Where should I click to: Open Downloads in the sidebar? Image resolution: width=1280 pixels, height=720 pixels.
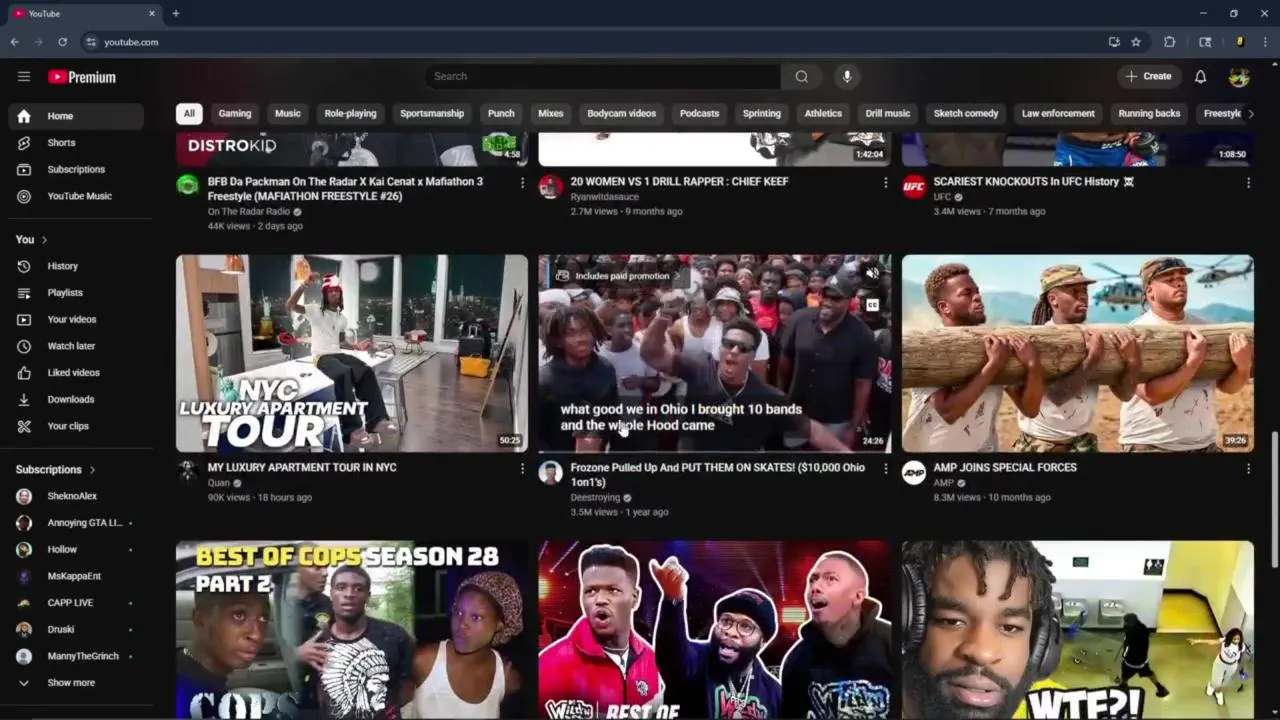click(76, 399)
